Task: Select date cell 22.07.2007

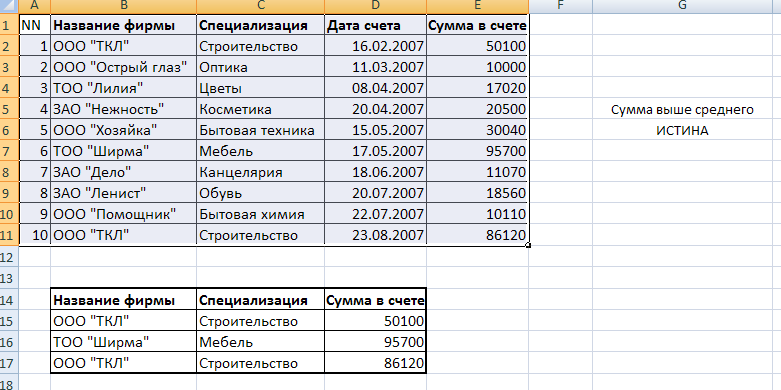Action: 376,214
